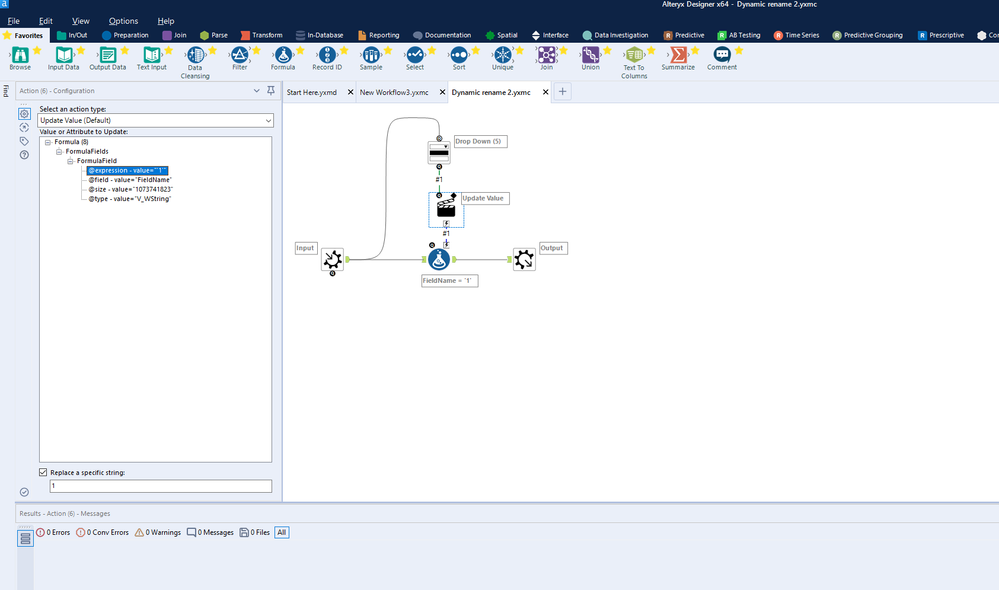Select the Action clapperboard tool on canvas

tap(446, 208)
